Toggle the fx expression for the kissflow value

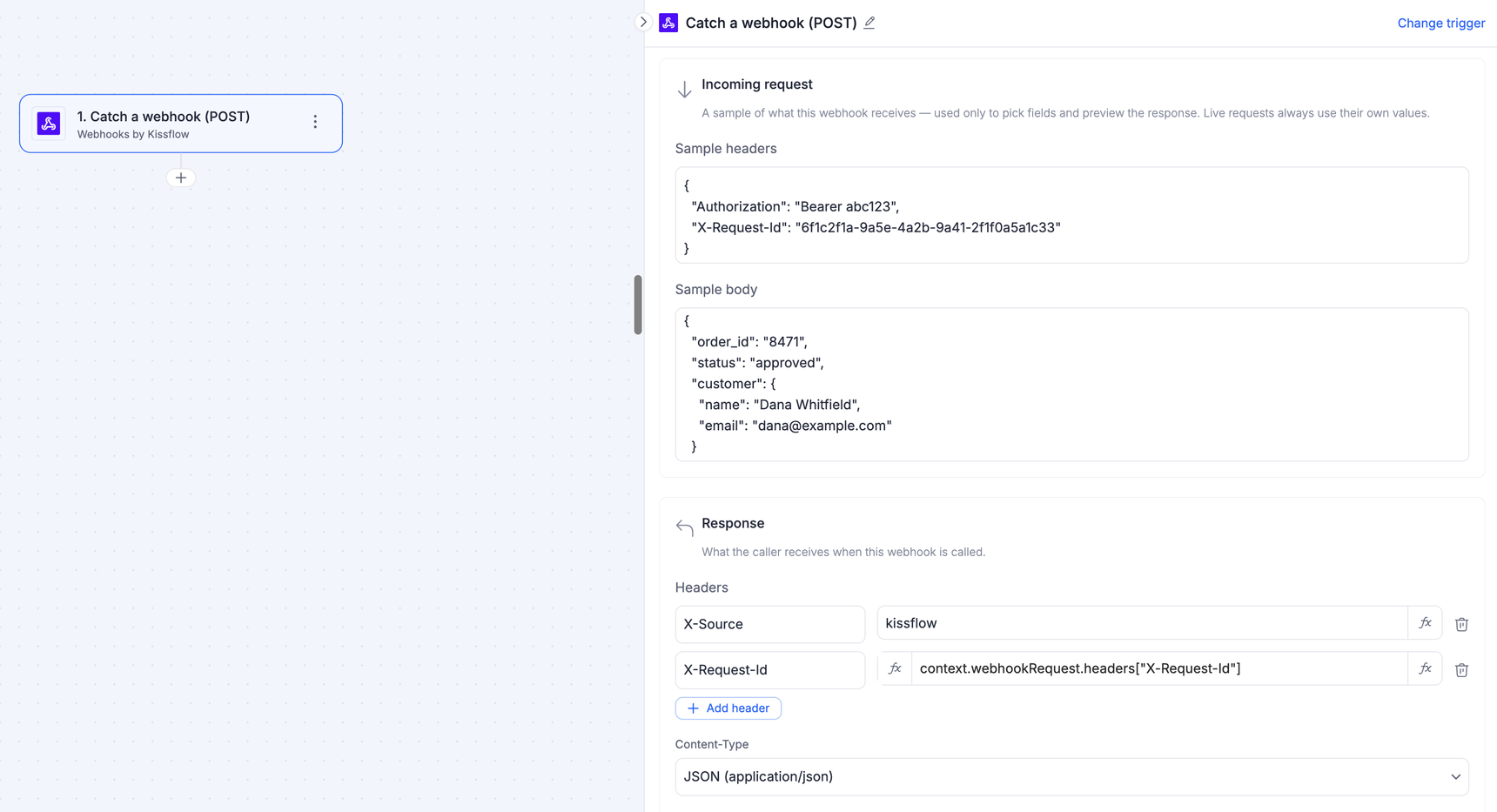(x=1425, y=623)
